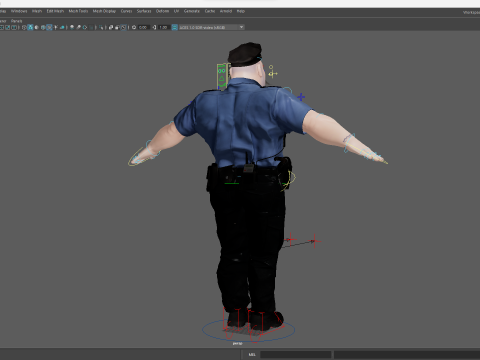
Task: Open the Deform menu
Action: 162,11
